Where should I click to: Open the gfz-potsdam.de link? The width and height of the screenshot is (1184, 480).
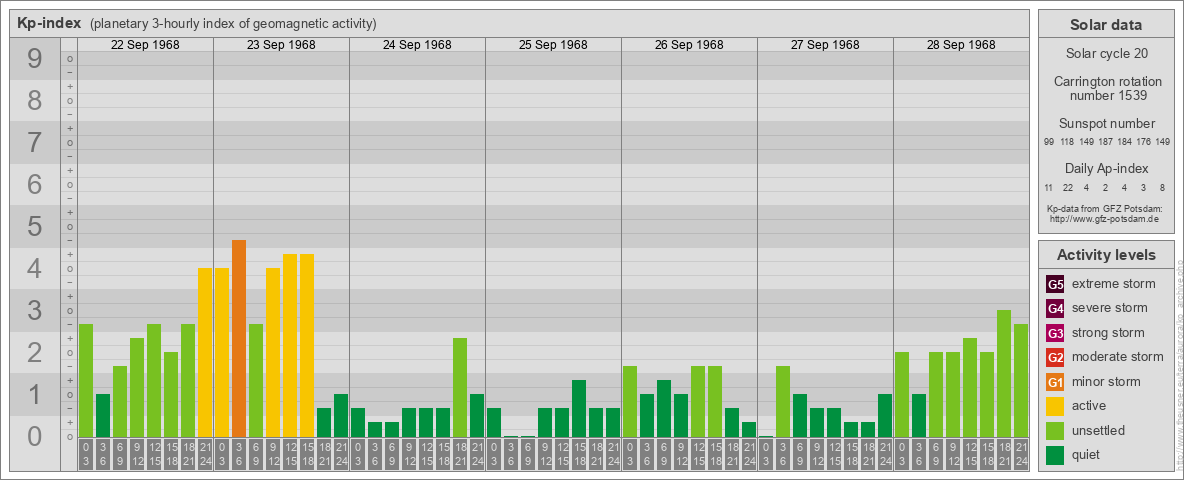coord(1105,218)
